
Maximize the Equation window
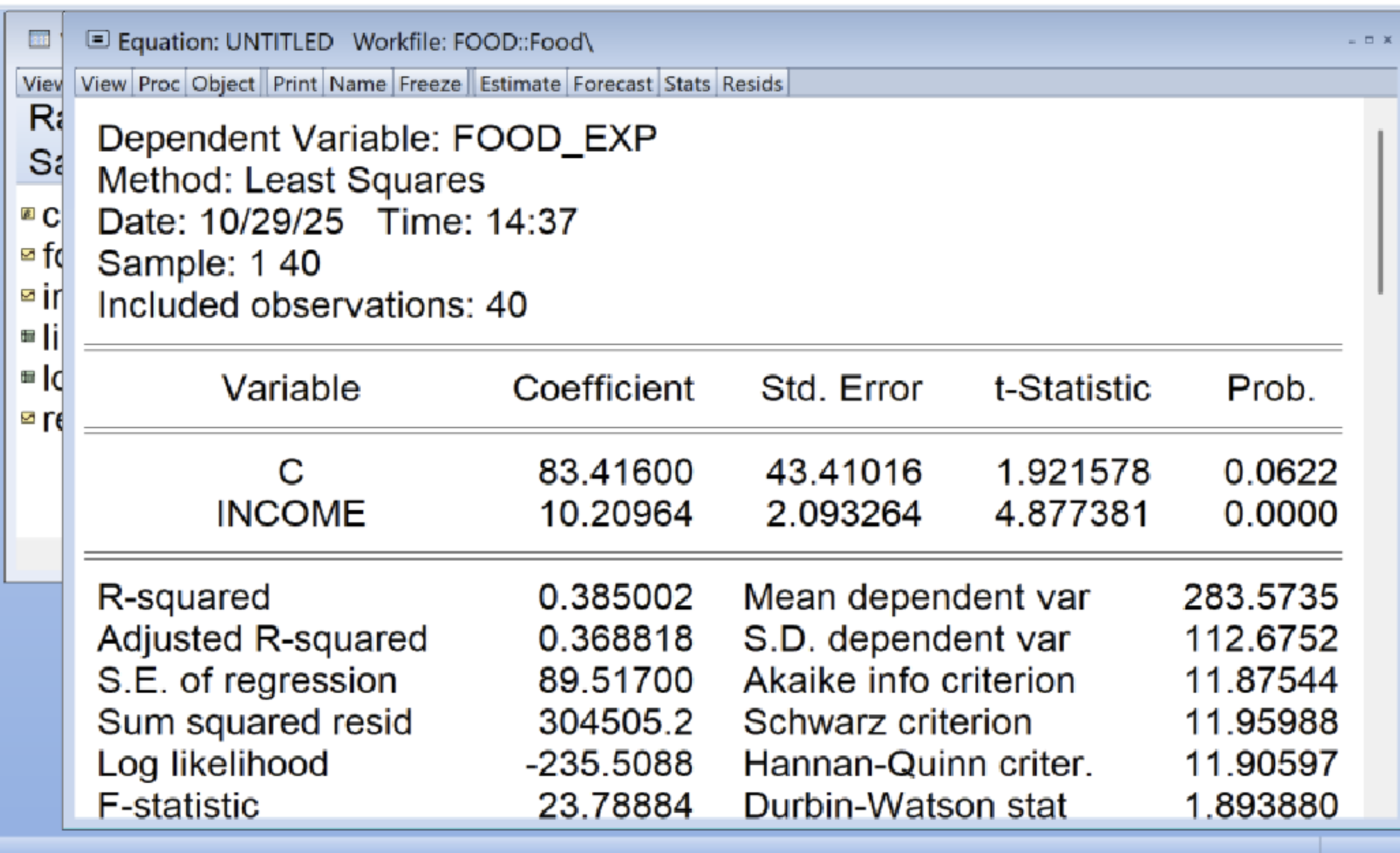pyautogui.click(x=1369, y=40)
